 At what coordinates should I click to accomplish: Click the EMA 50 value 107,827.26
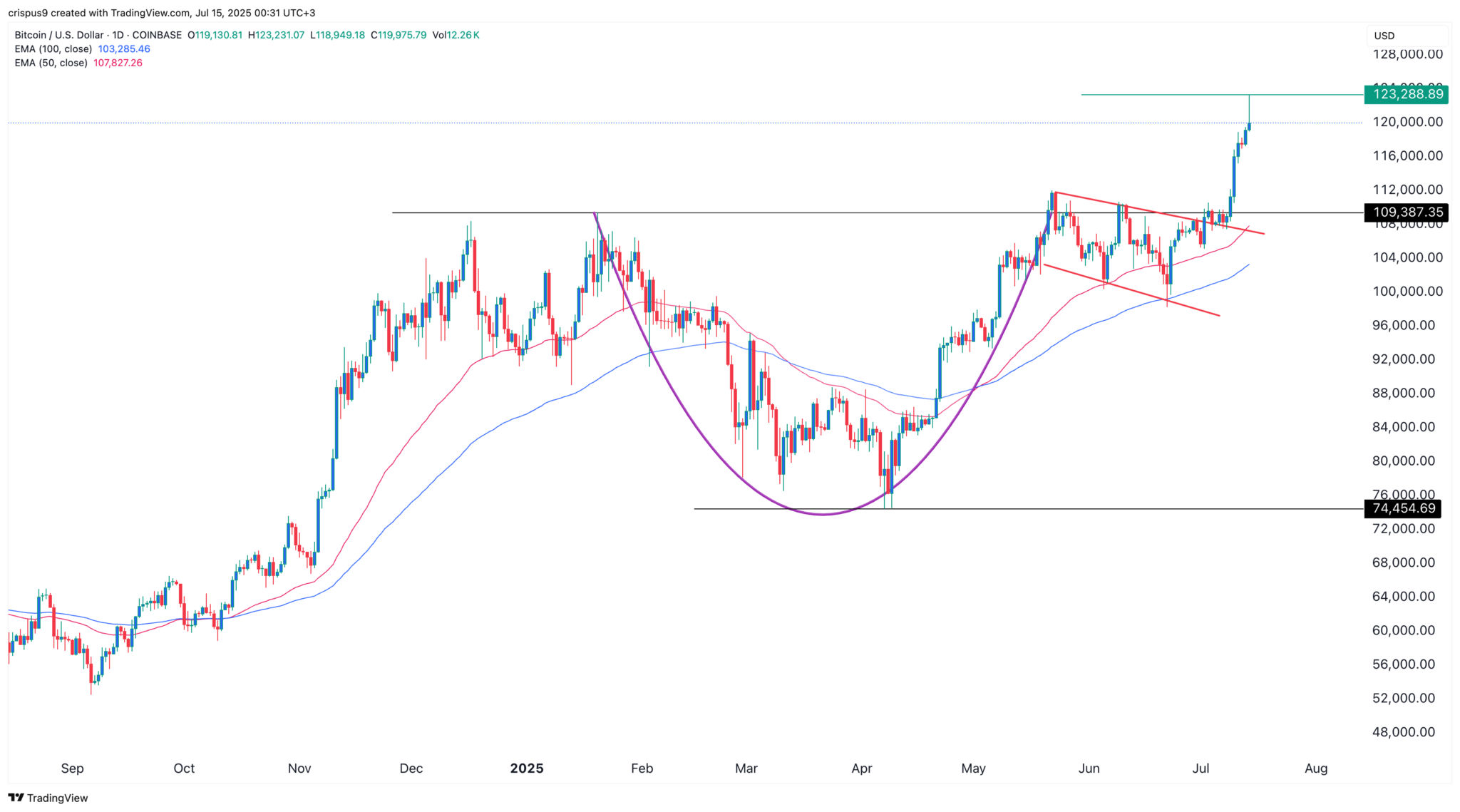tap(118, 63)
